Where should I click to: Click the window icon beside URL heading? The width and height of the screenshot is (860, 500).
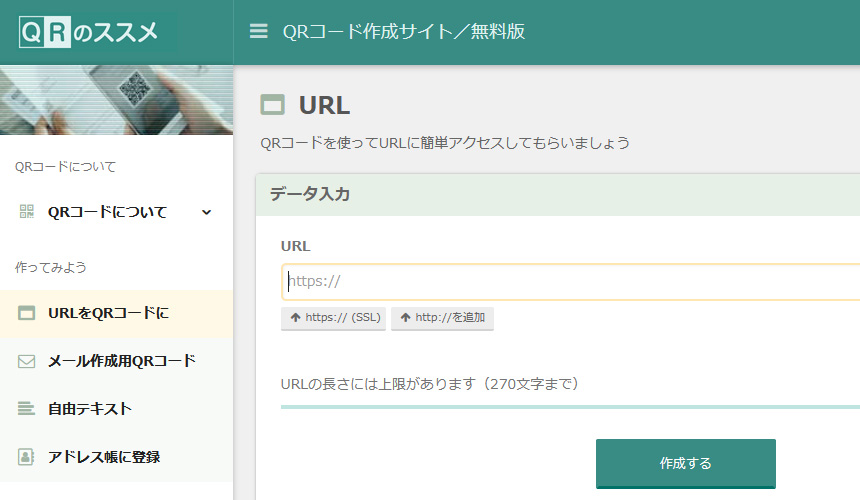click(x=272, y=105)
